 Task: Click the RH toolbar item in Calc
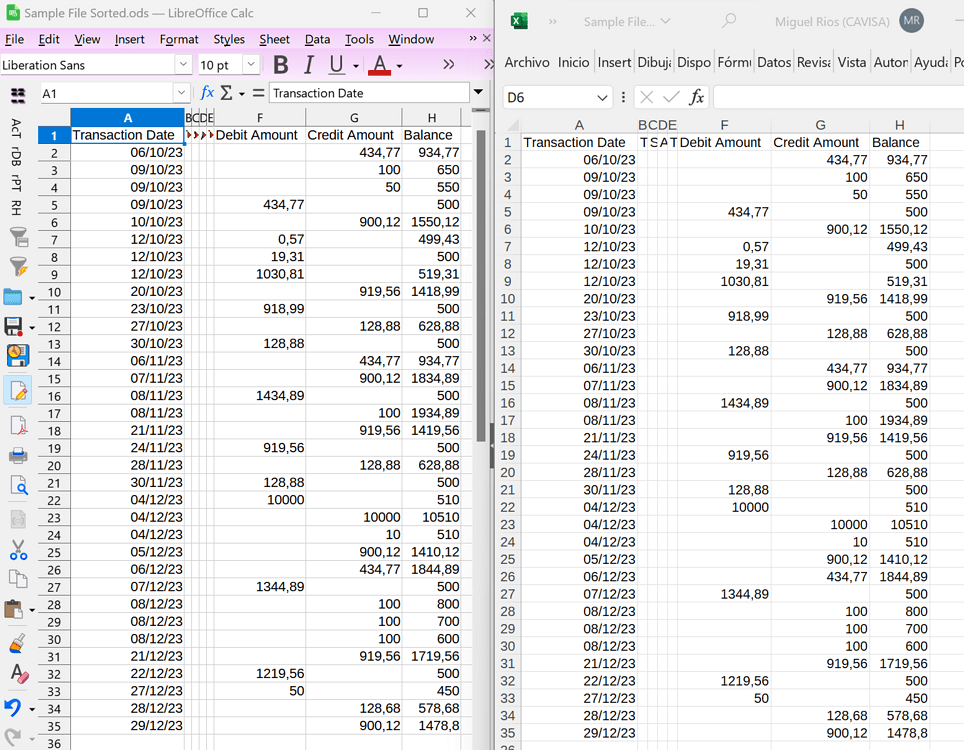click(x=17, y=208)
